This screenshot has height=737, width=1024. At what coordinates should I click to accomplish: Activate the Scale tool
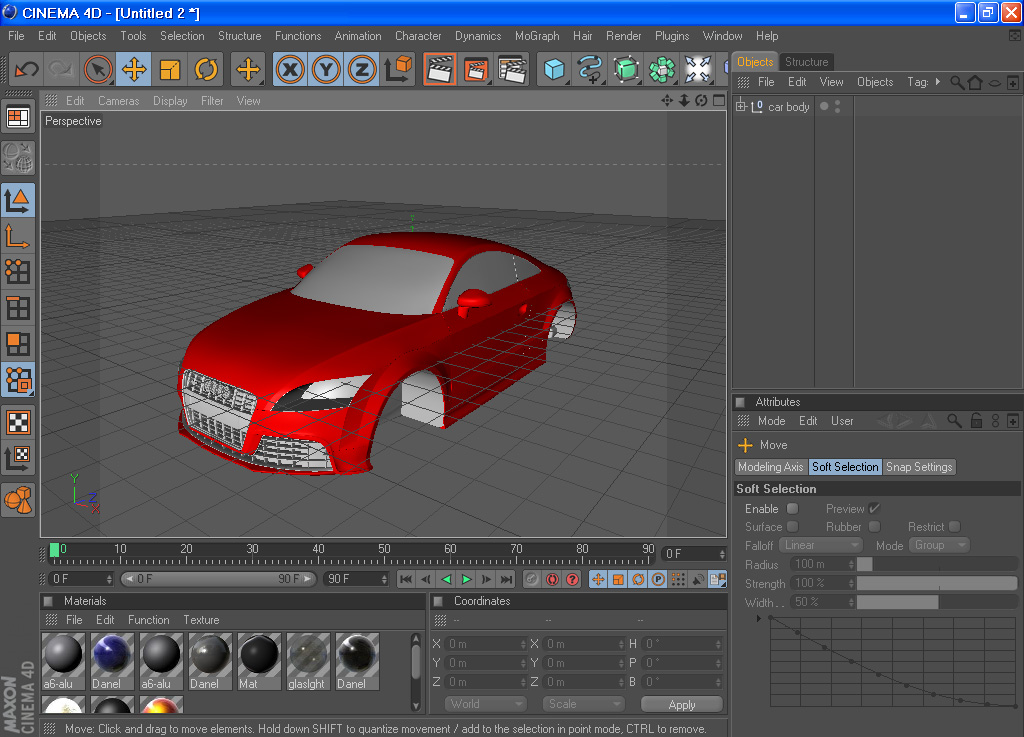170,69
